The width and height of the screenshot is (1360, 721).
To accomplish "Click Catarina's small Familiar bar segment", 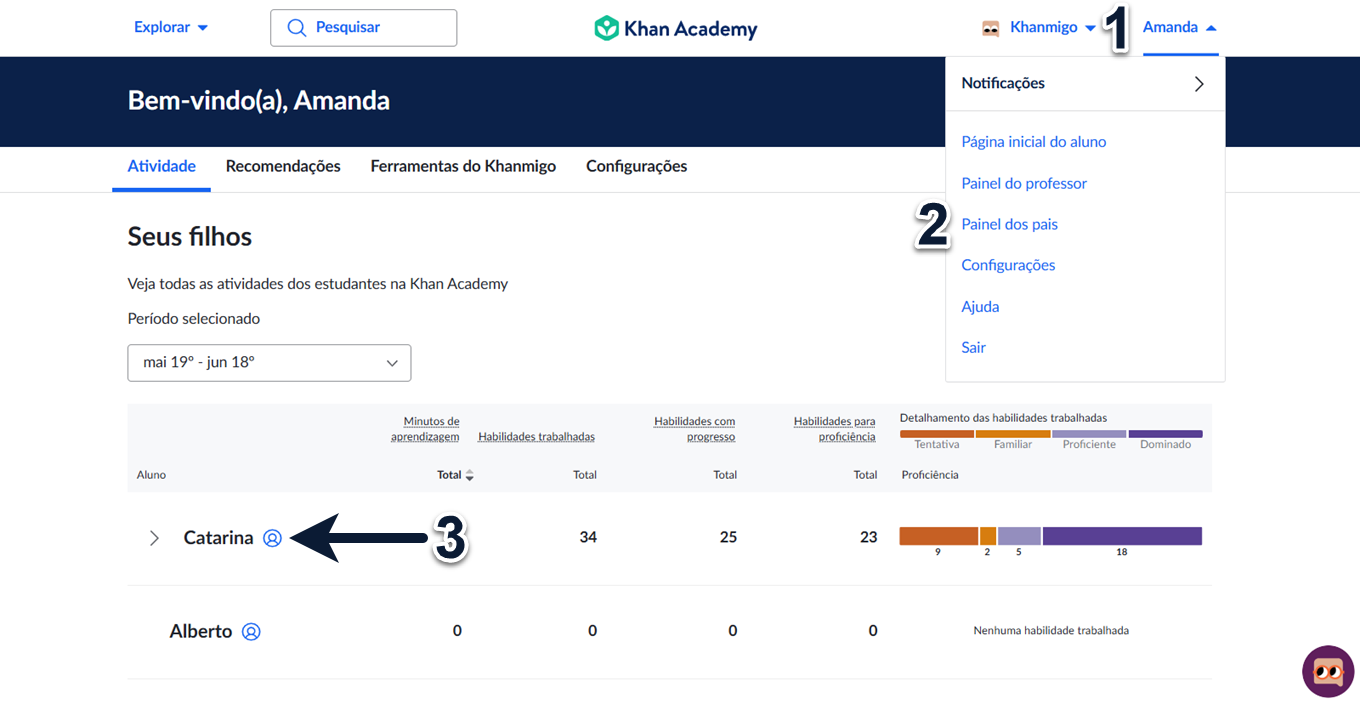I will click(x=988, y=536).
